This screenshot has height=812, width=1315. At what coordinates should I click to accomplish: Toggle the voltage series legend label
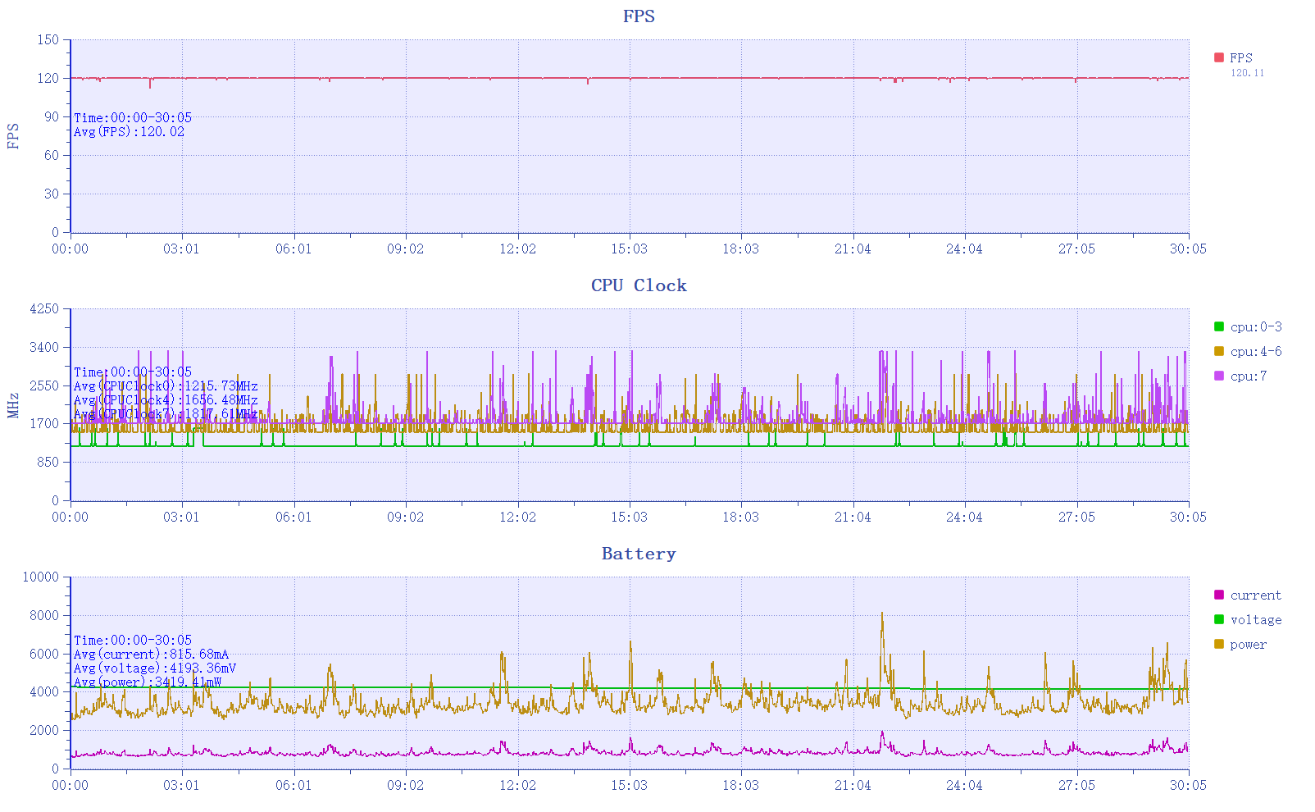point(1255,620)
